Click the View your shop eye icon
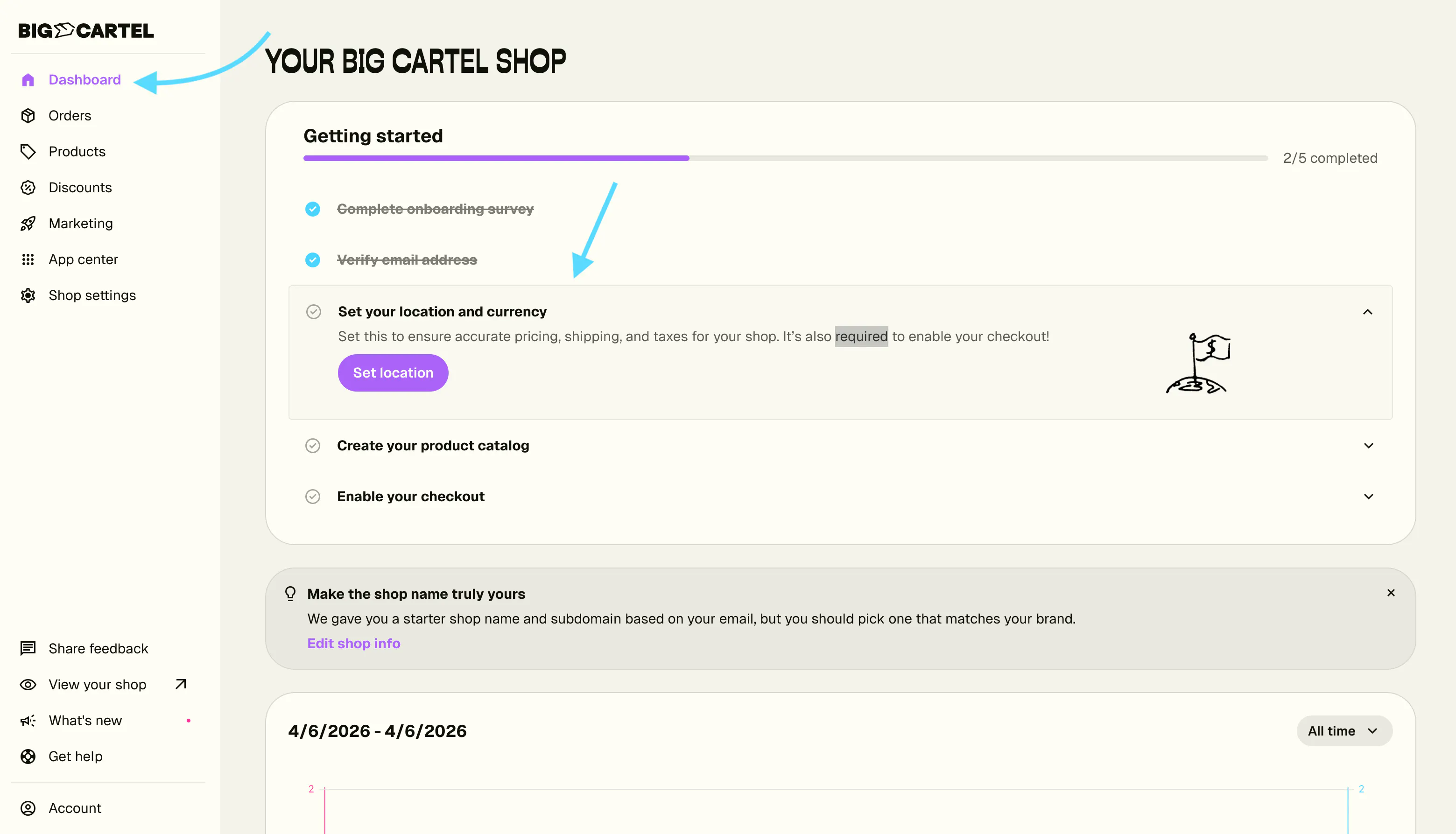The image size is (1456, 834). [x=28, y=685]
